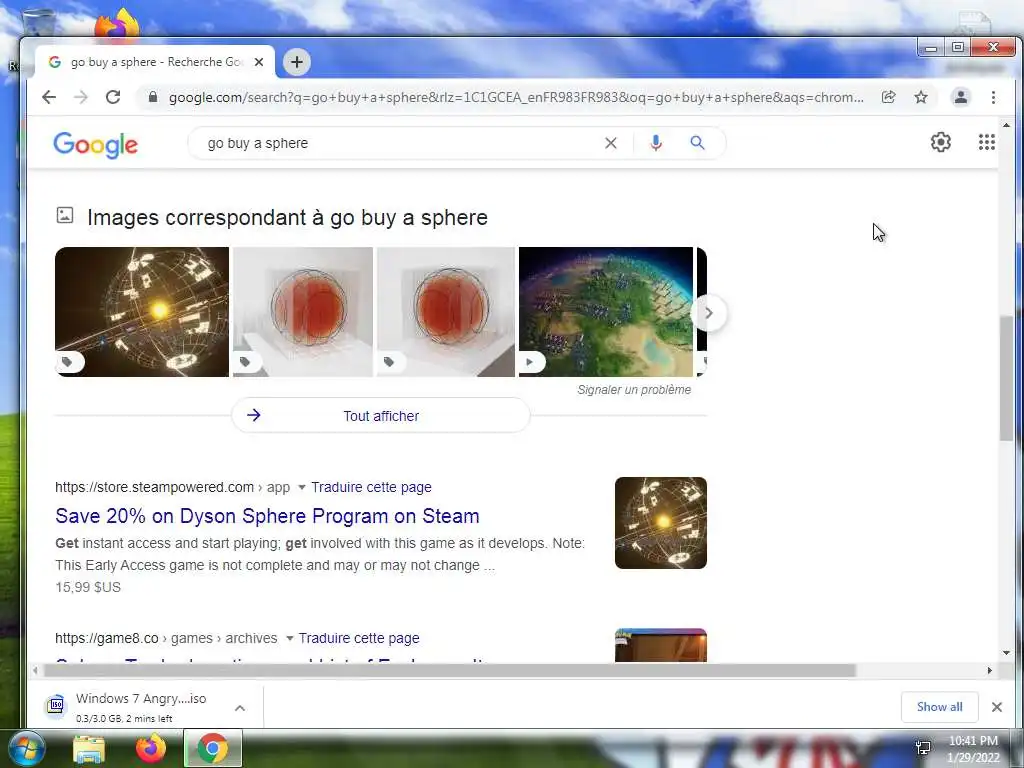Open Firefox from taskbar
This screenshot has width=1024, height=768.
coord(151,748)
